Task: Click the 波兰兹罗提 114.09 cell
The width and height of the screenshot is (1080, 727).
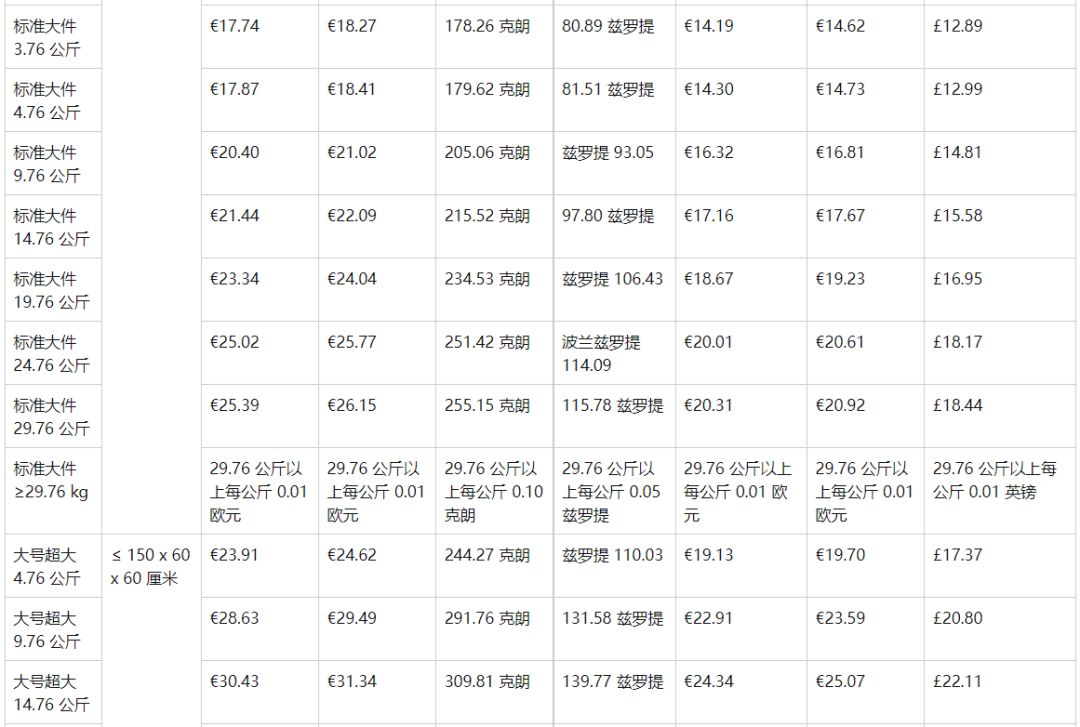Action: point(601,354)
